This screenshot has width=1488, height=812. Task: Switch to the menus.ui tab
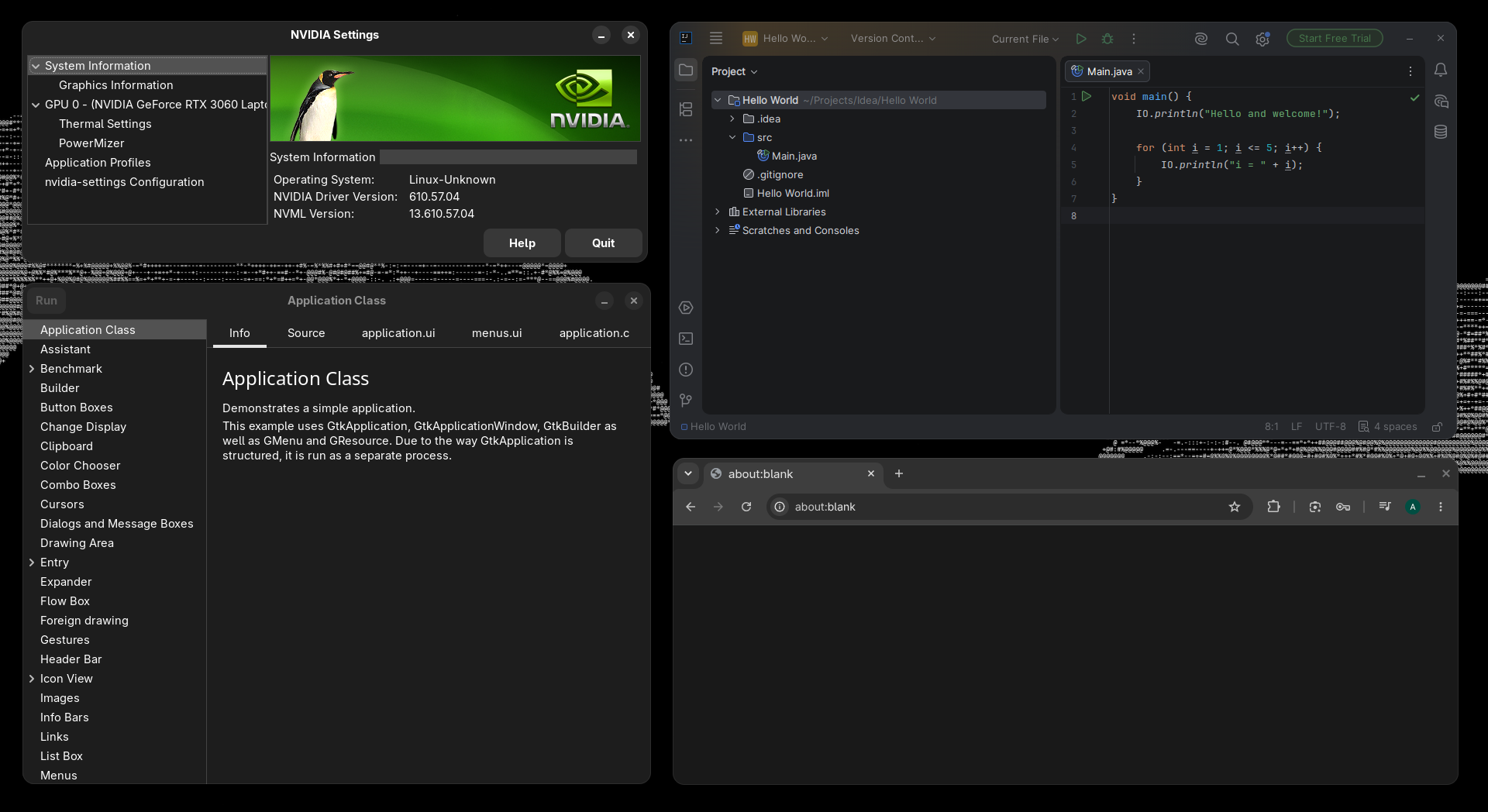point(497,333)
